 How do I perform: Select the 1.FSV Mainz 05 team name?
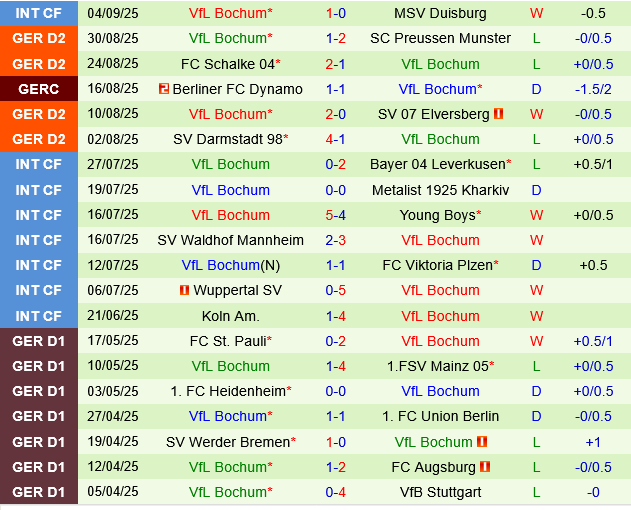point(438,366)
